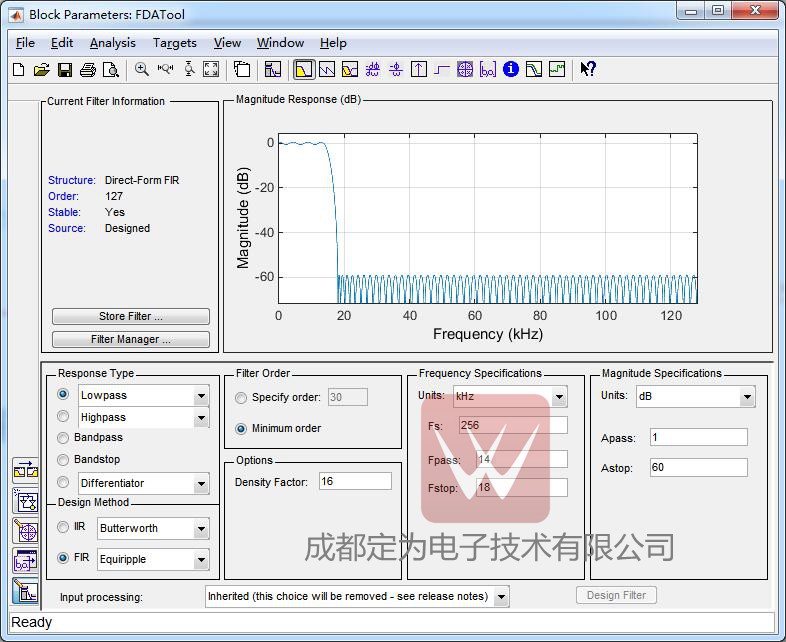Click the Fs sampling frequency field
Screen dimensions: 786x642
pyautogui.click(x=513, y=425)
